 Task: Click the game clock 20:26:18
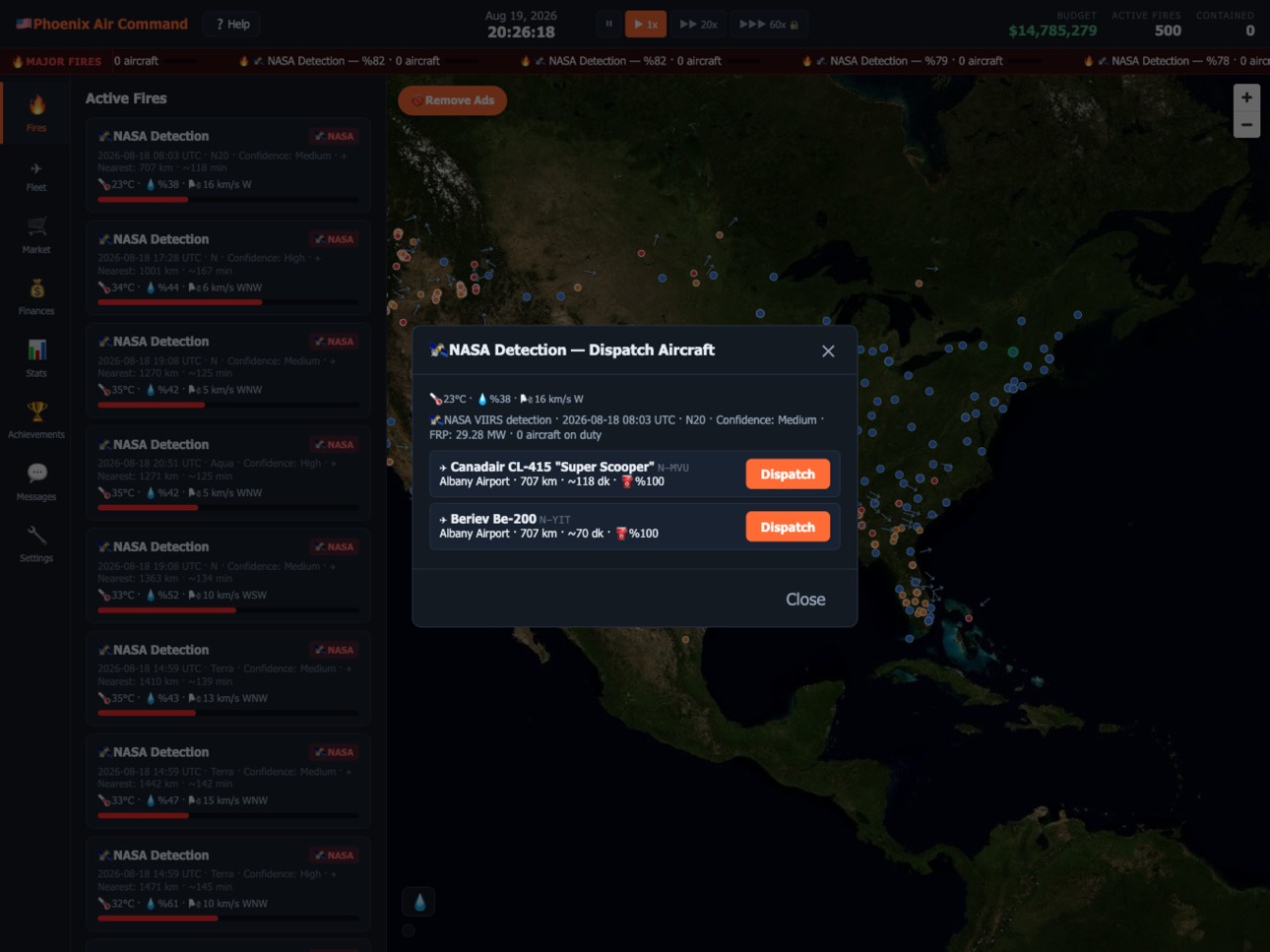pyautogui.click(x=521, y=32)
